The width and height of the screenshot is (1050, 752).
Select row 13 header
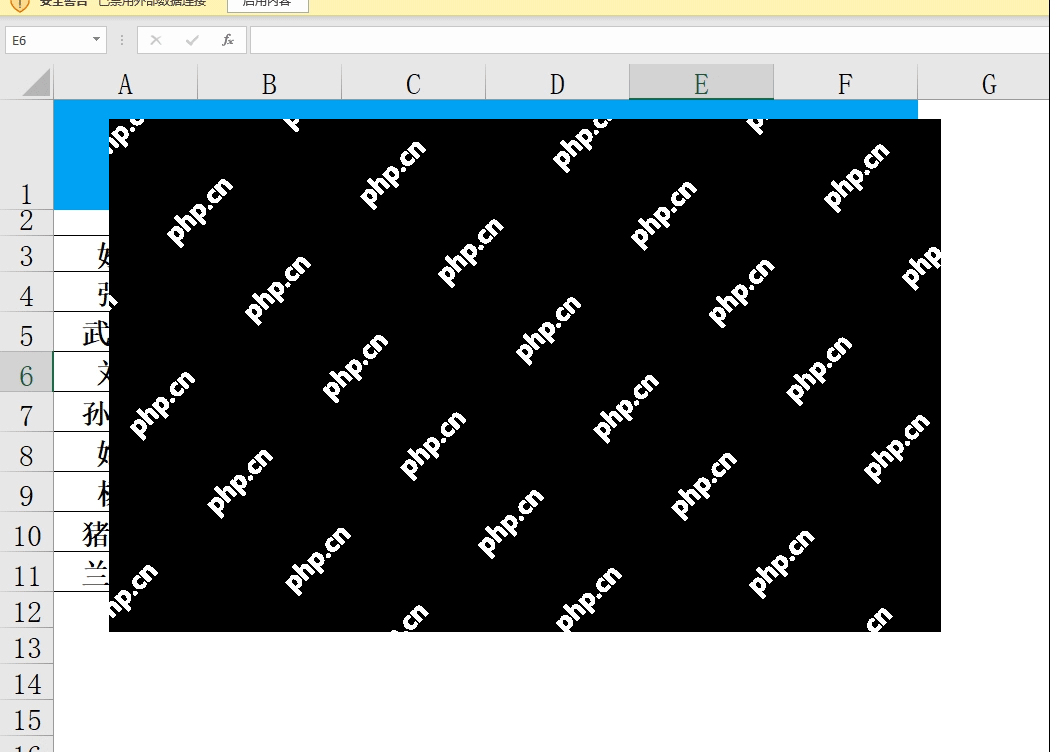pos(26,646)
